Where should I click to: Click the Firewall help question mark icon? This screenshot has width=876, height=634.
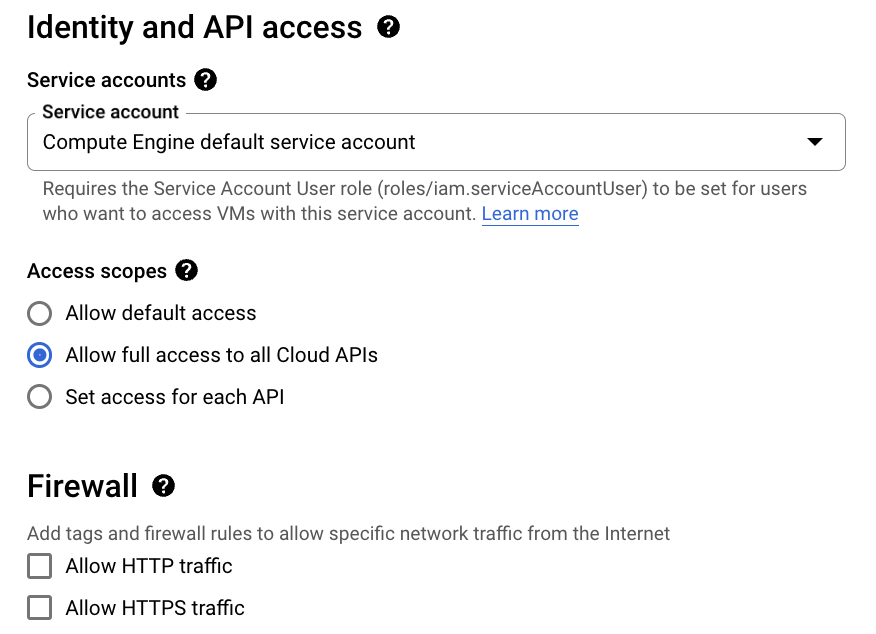tap(163, 486)
